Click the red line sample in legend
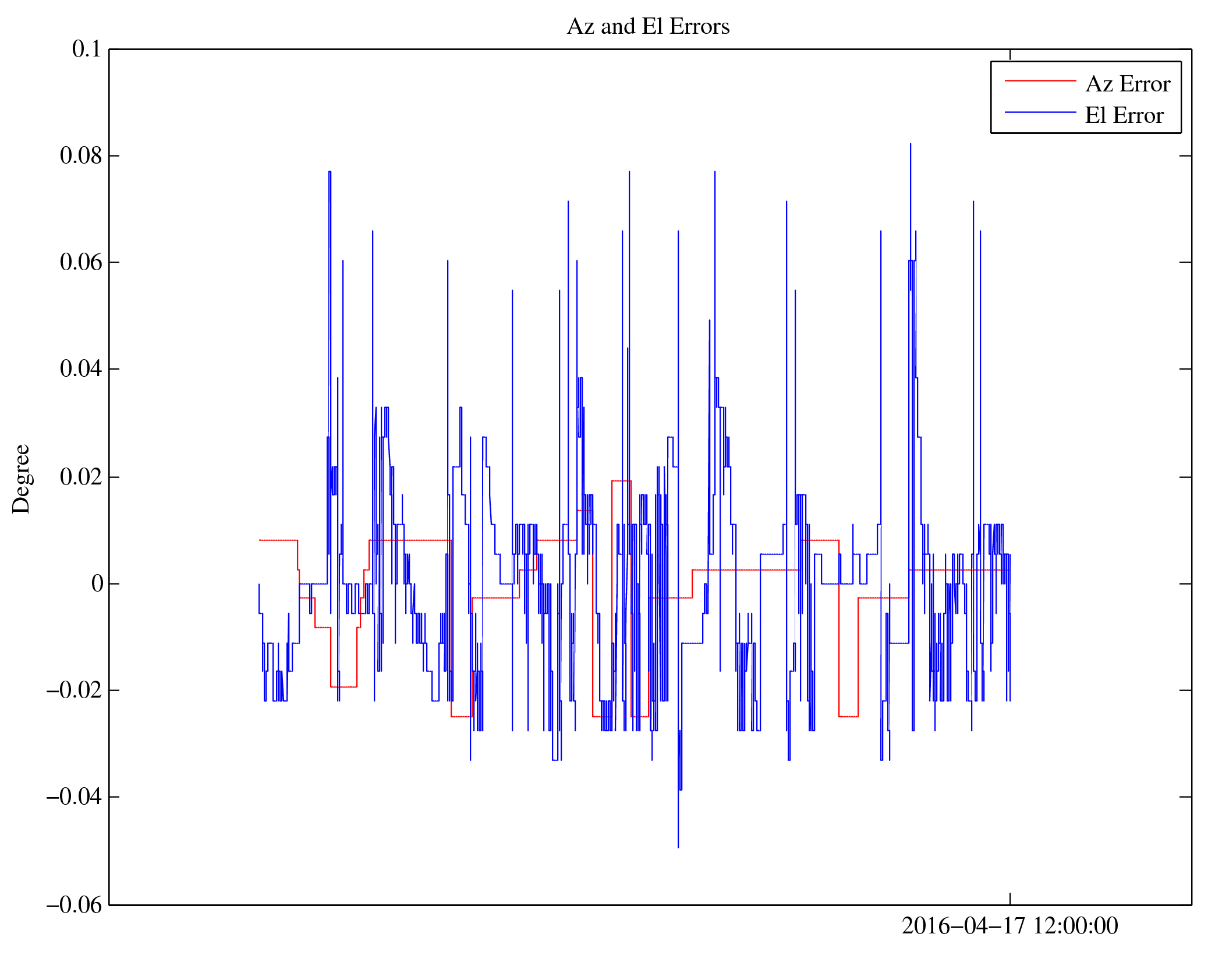The width and height of the screenshot is (1208, 980). (x=1040, y=81)
